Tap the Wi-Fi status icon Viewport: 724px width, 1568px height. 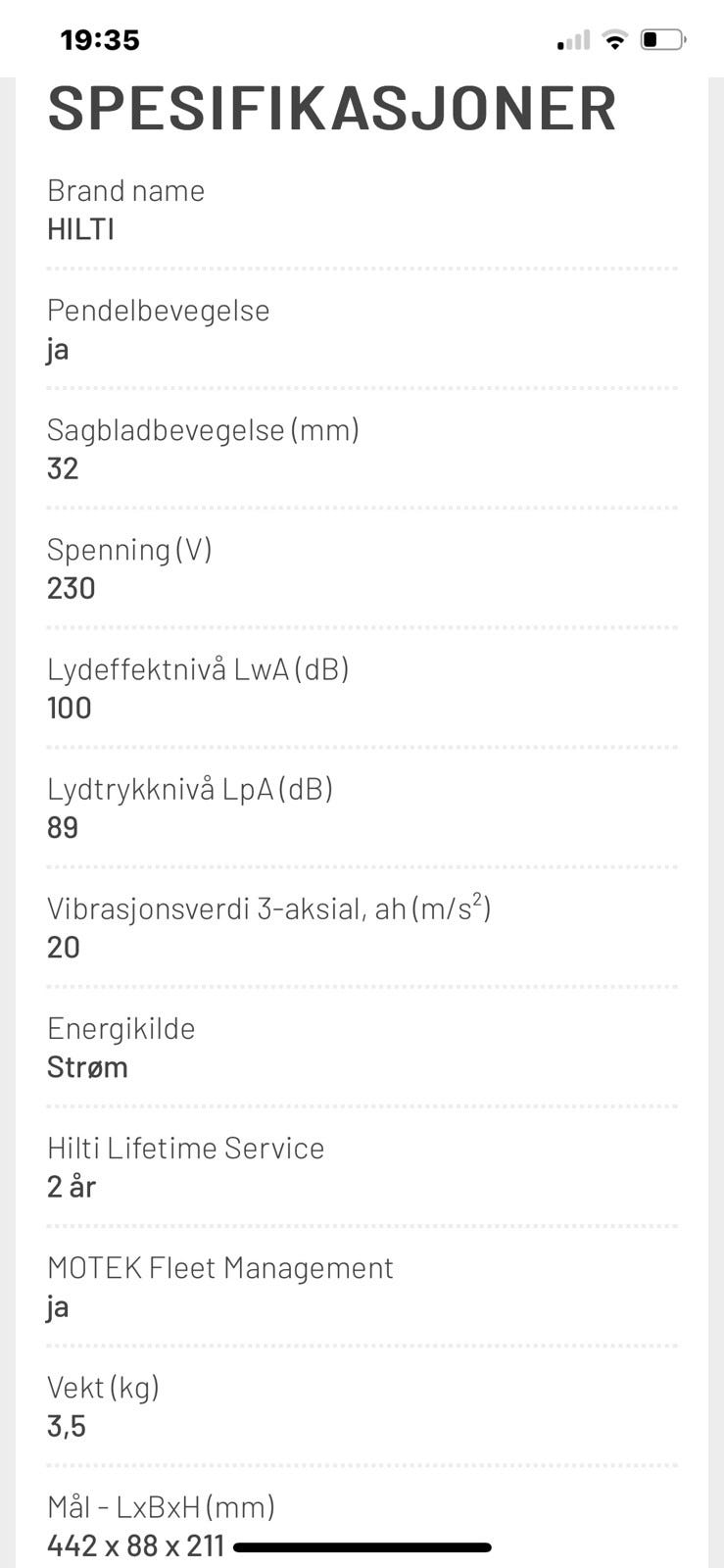coord(615,39)
